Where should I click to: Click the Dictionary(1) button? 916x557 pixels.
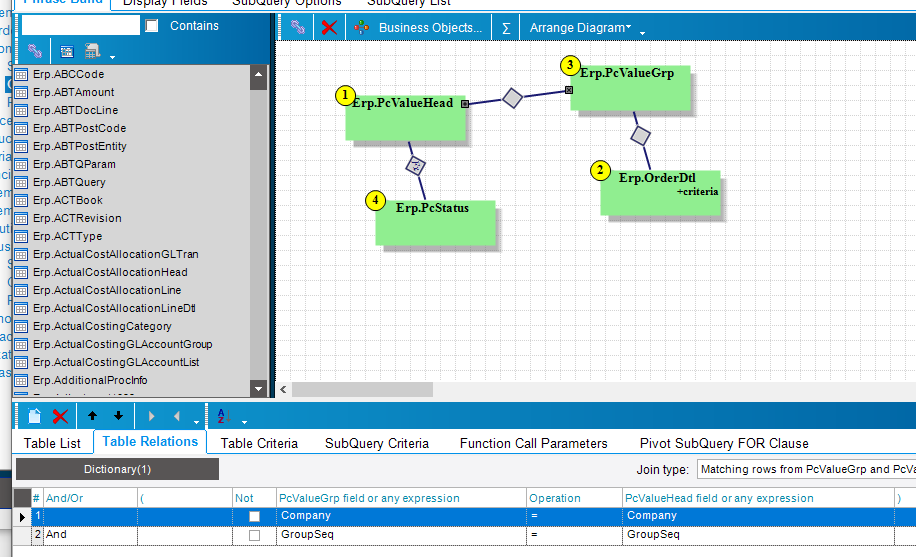(117, 469)
